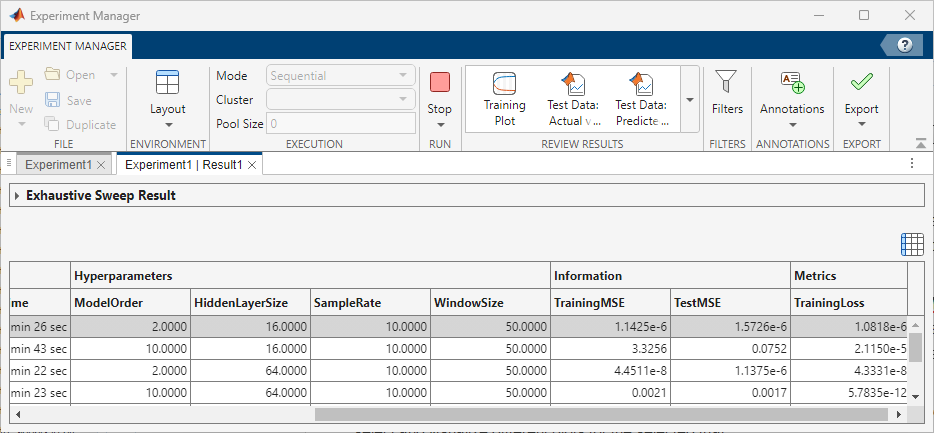Select the TrainingMSE cell 3.3256
This screenshot has height=433, width=934.
point(611,348)
